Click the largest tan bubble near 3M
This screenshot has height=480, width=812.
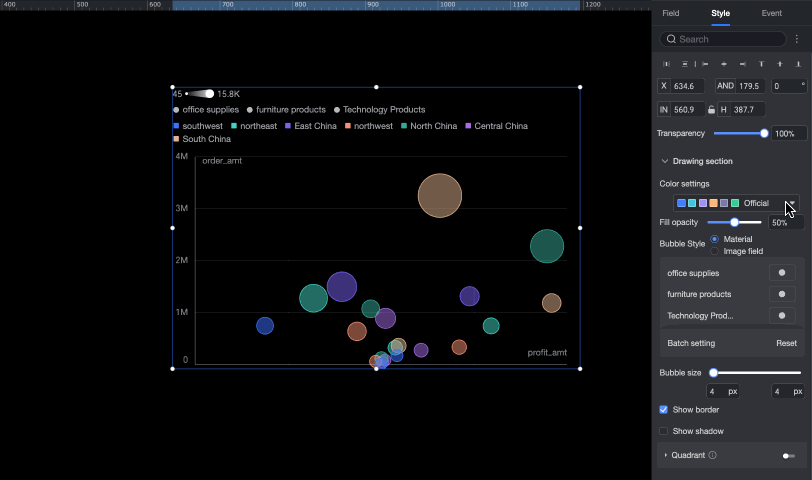pos(440,196)
